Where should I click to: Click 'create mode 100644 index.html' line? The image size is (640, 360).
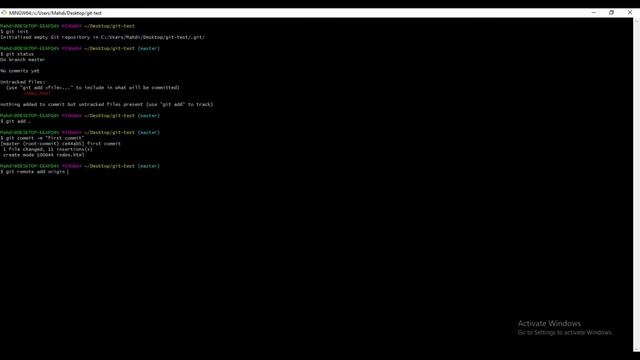click(44, 155)
